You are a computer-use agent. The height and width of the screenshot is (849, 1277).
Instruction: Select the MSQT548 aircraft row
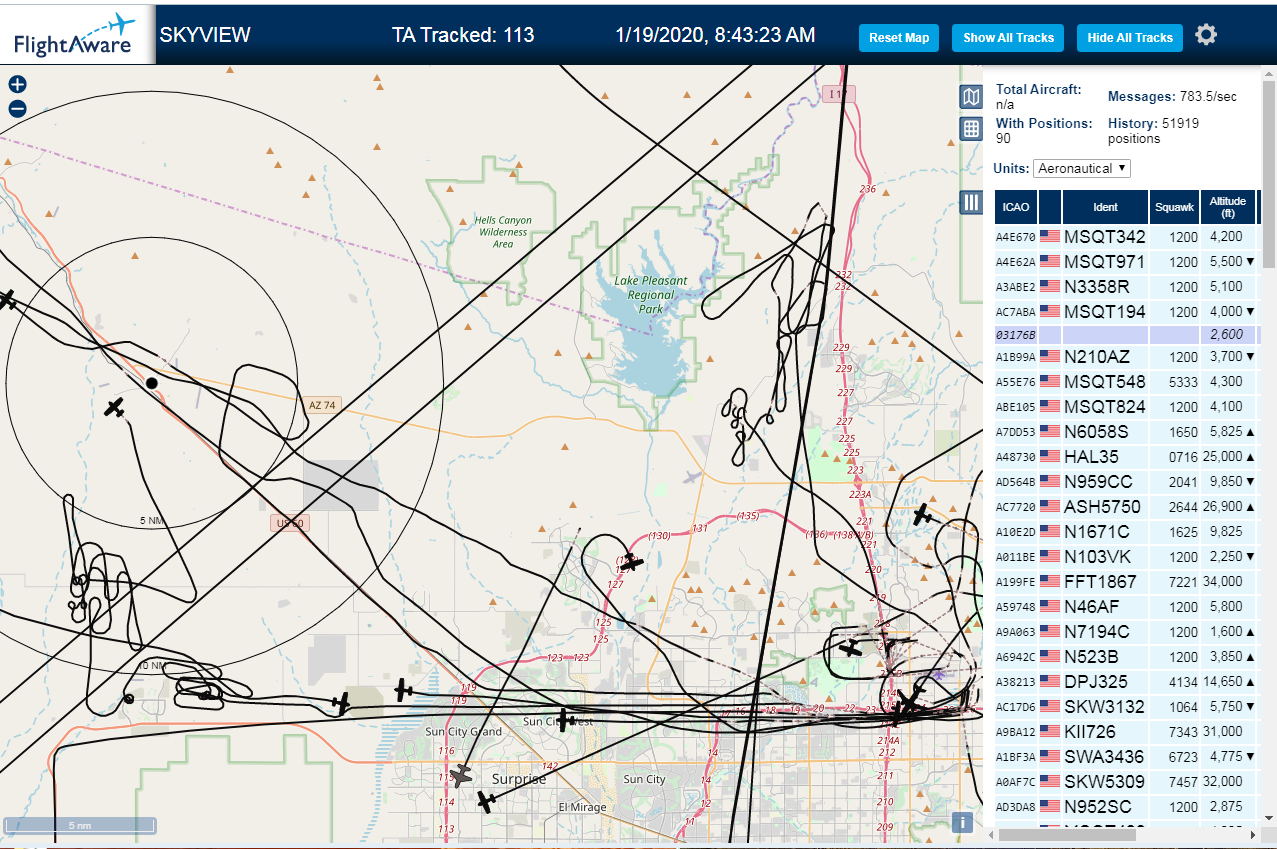1128,382
